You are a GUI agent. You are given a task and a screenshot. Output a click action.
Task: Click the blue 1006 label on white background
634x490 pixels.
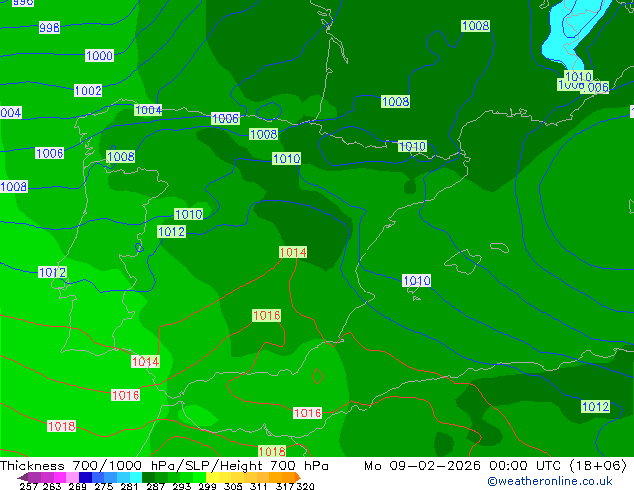[49, 153]
